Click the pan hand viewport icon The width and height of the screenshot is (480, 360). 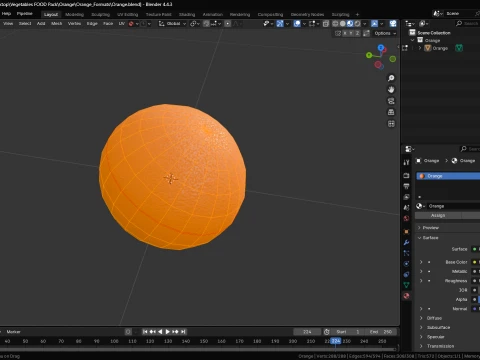(391, 89)
